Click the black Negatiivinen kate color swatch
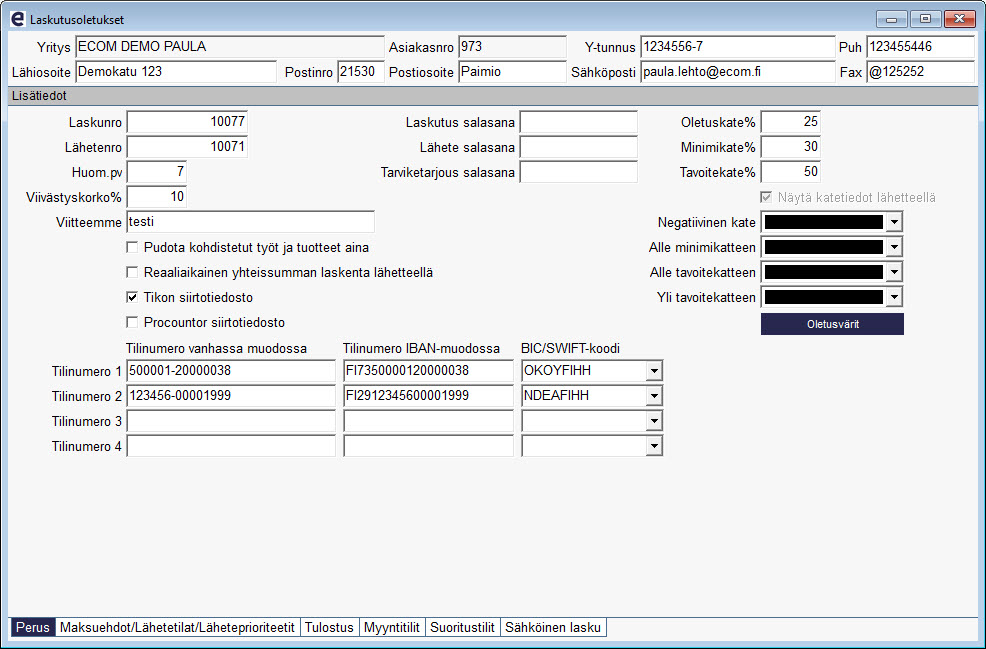 [824, 222]
